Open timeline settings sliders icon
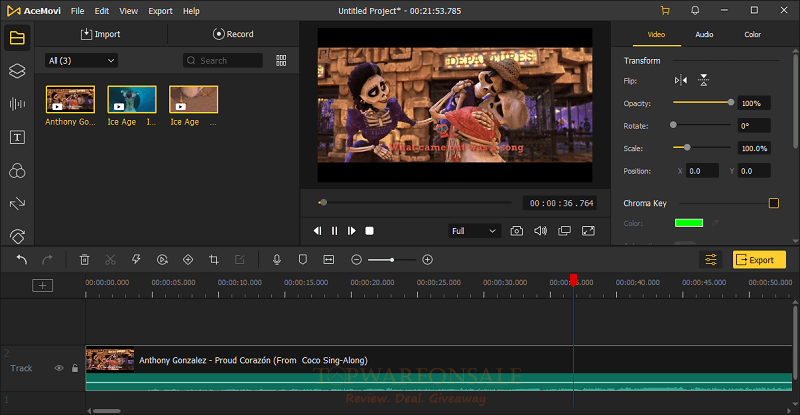800x415 pixels. 711,260
